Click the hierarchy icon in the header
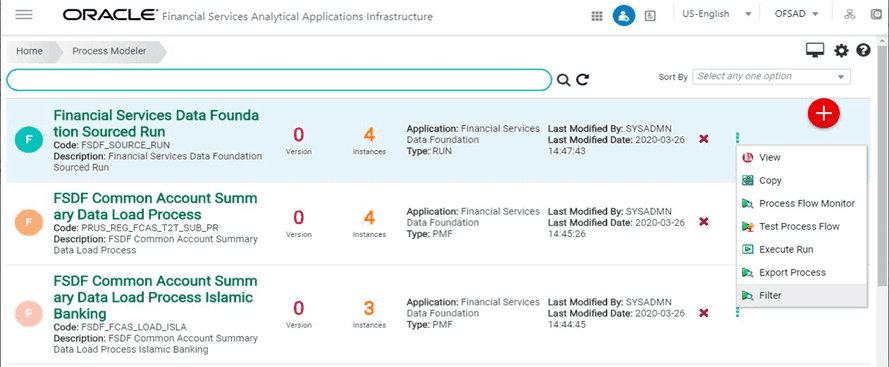 tap(849, 15)
